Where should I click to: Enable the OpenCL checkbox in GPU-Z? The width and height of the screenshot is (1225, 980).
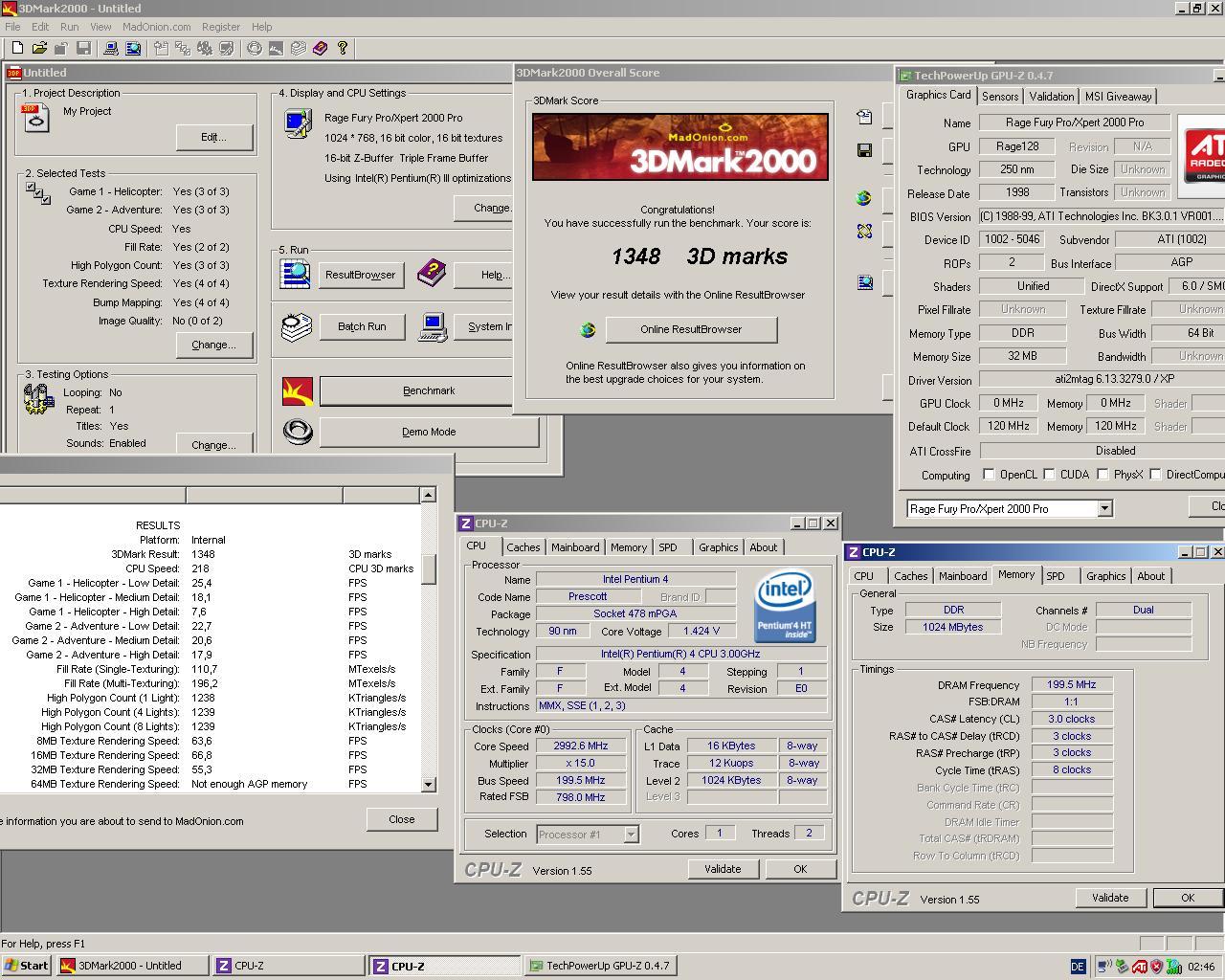[x=989, y=475]
